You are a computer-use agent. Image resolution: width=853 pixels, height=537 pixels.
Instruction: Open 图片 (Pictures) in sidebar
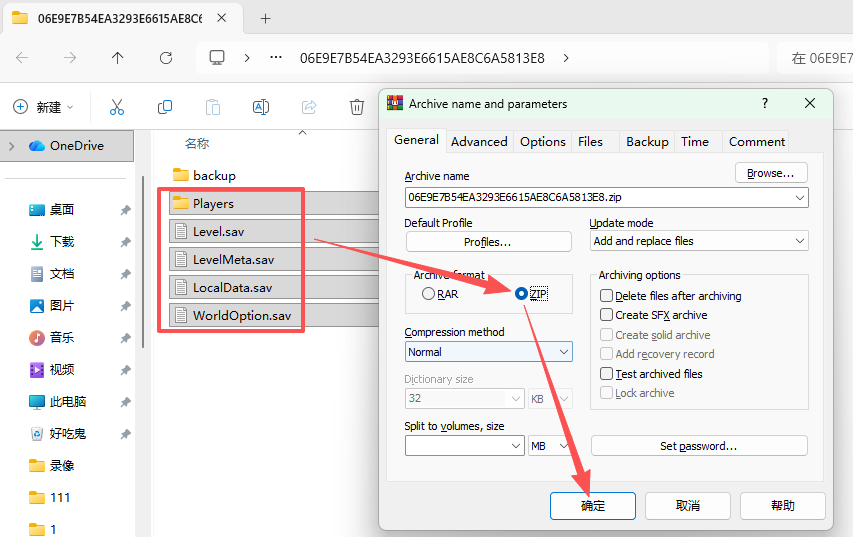coord(61,306)
